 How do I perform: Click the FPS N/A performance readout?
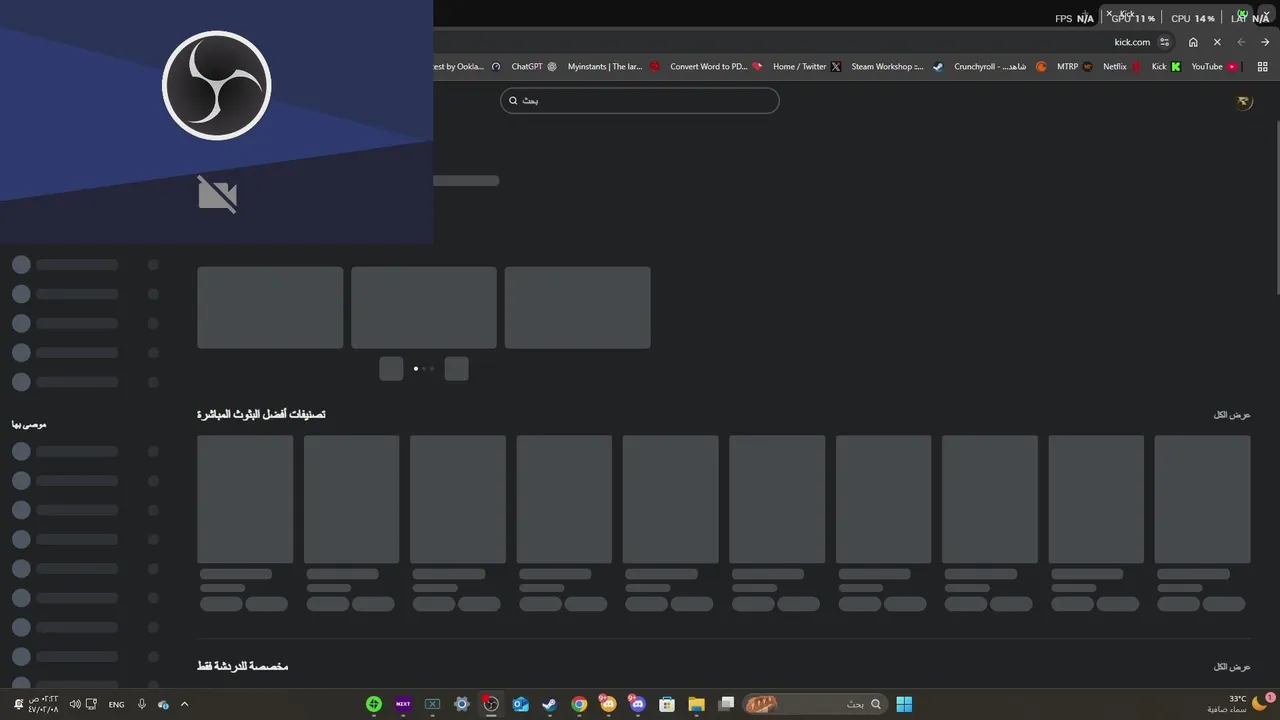pyautogui.click(x=1074, y=18)
